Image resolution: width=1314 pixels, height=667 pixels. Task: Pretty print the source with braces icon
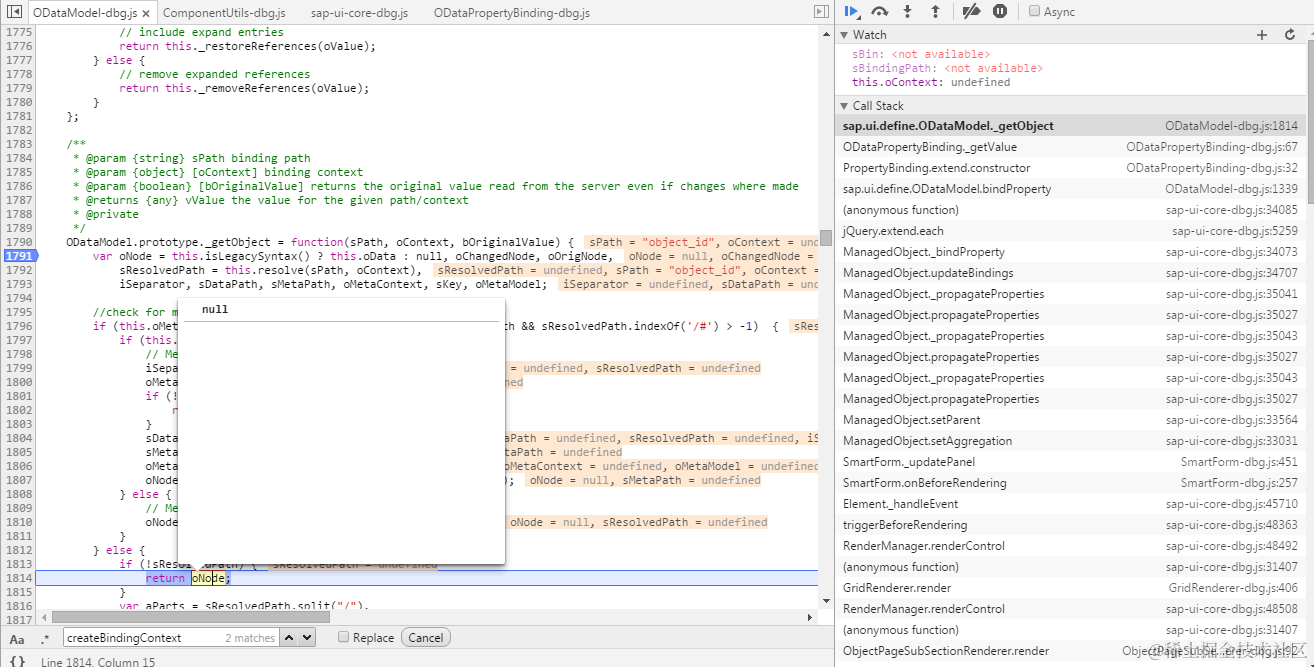pos(17,661)
